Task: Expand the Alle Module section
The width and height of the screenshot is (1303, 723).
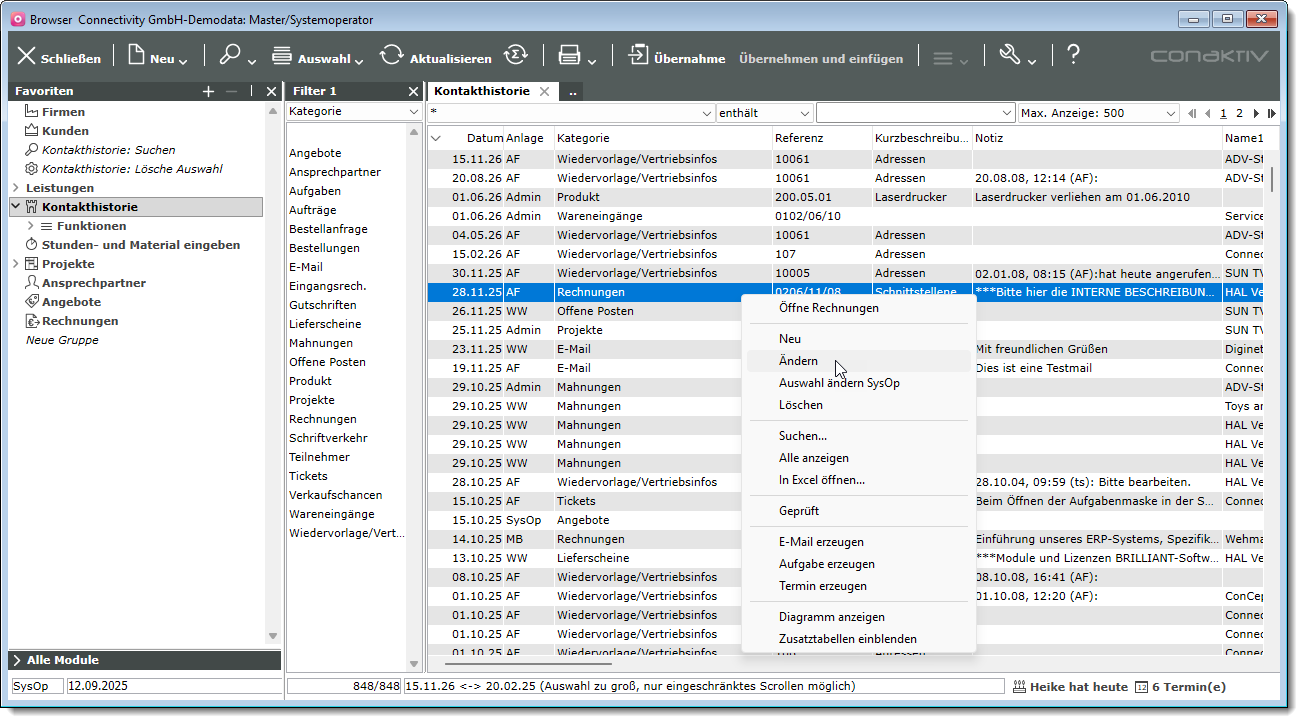Action: click(x=17, y=660)
